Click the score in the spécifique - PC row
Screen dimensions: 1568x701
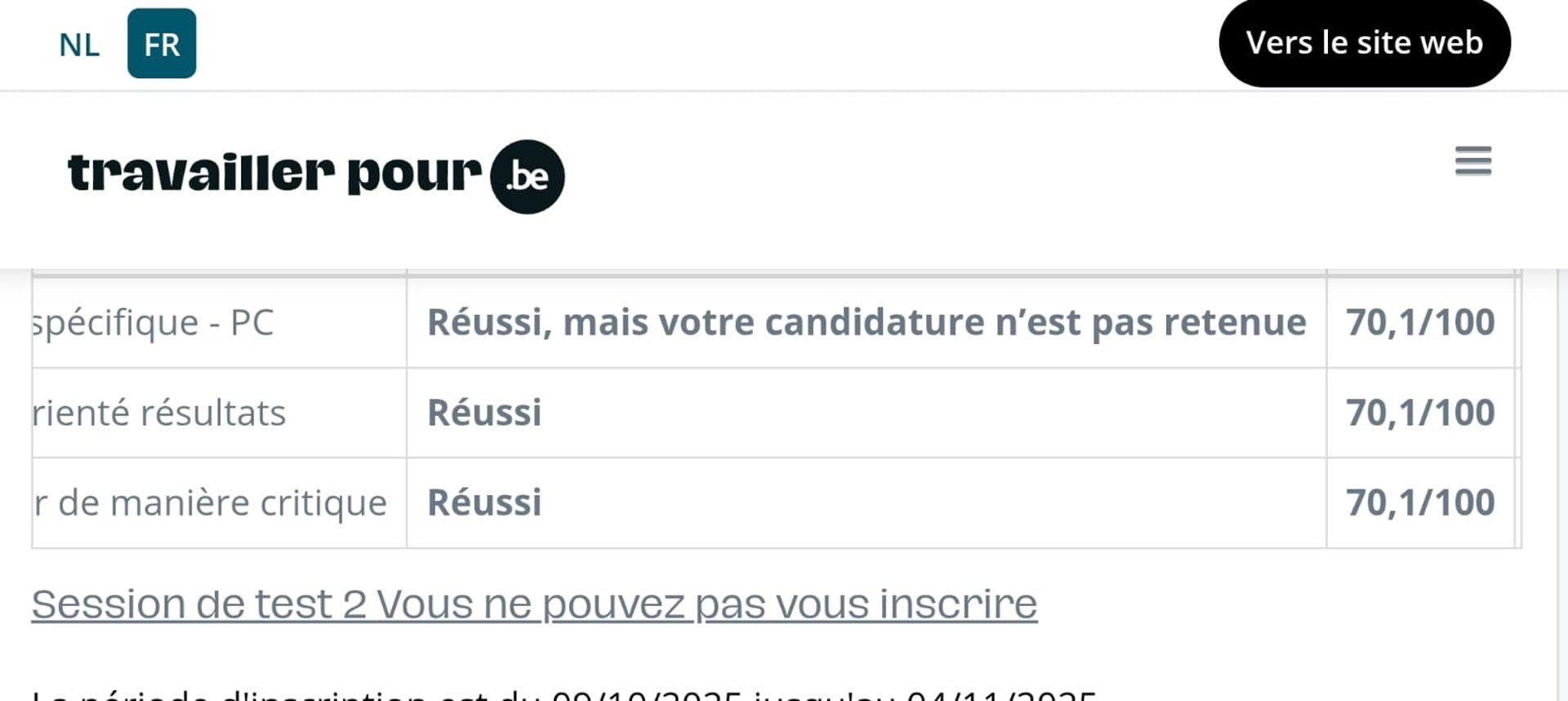pos(1420,323)
